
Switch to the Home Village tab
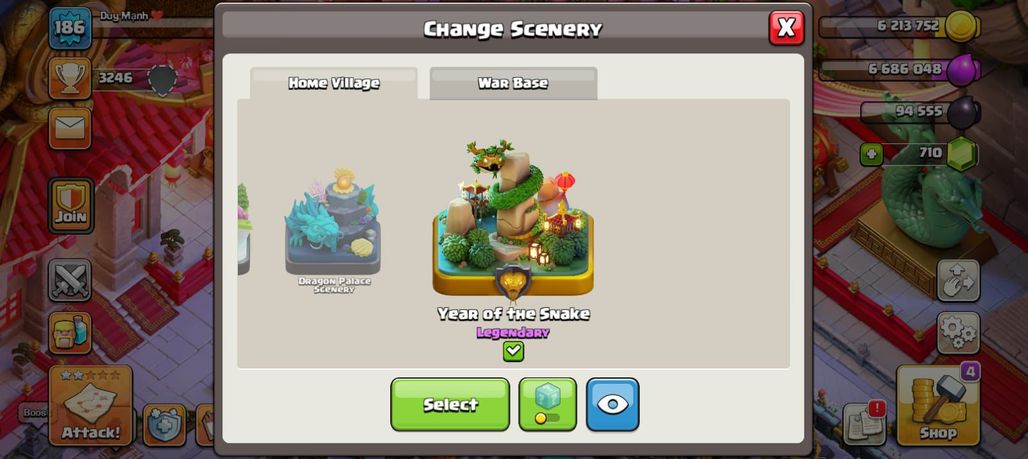[334, 83]
